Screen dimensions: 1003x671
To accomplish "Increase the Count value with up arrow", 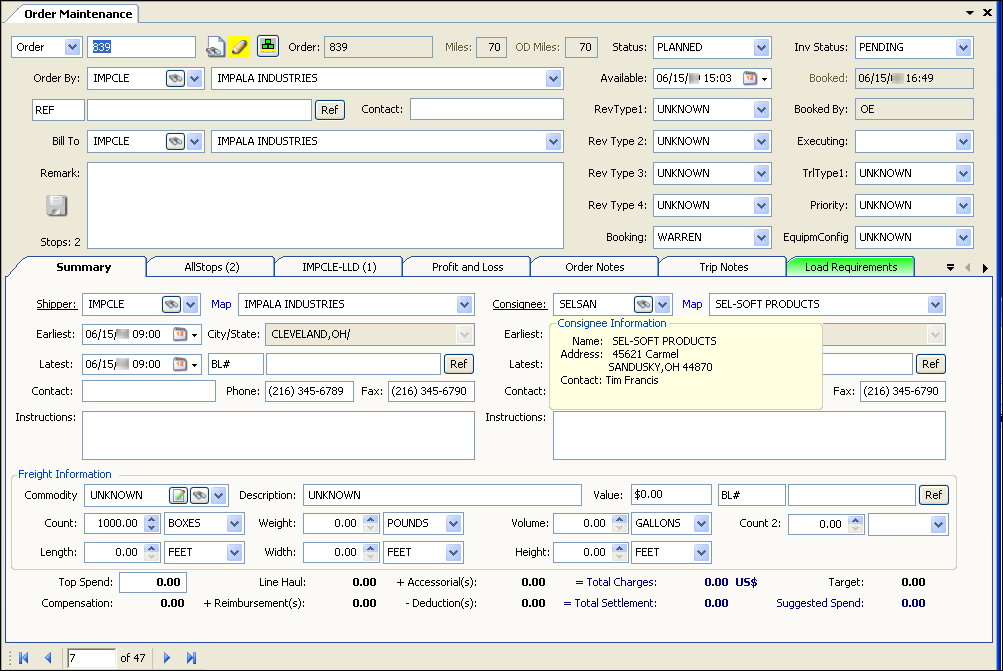I will click(x=152, y=519).
